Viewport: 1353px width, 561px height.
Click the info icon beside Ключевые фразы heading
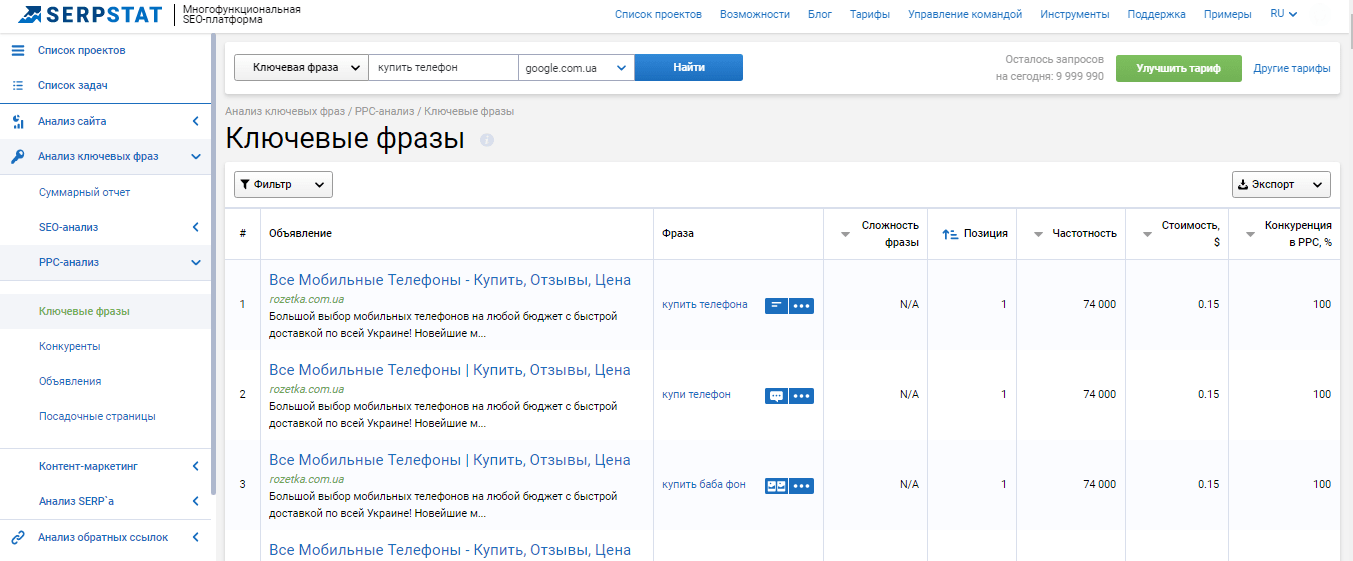coord(487,140)
